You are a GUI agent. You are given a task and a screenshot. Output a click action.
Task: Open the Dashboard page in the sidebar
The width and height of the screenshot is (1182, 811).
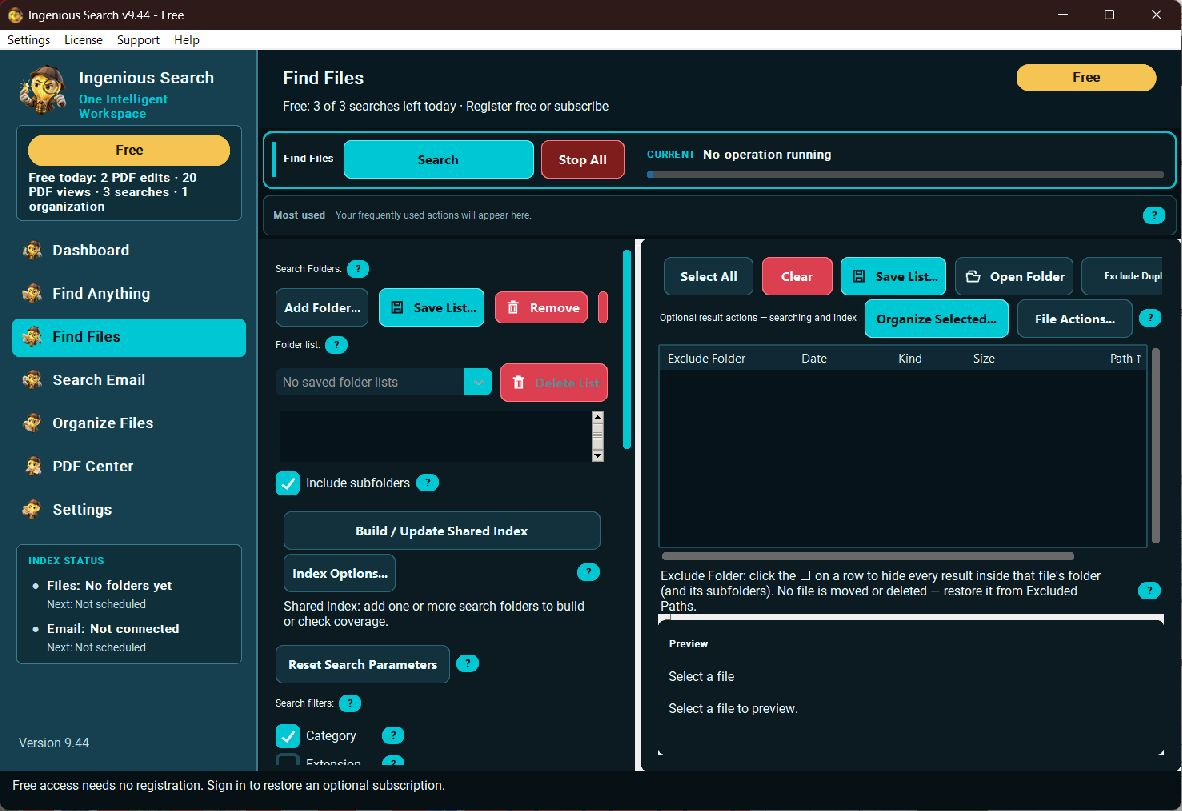click(x=129, y=250)
